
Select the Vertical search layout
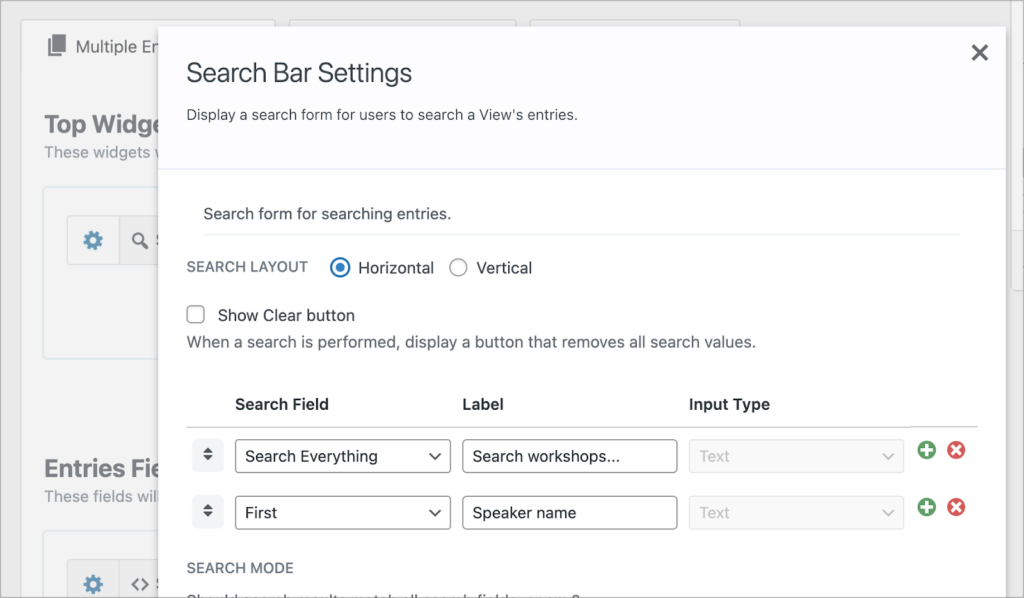pyautogui.click(x=458, y=267)
